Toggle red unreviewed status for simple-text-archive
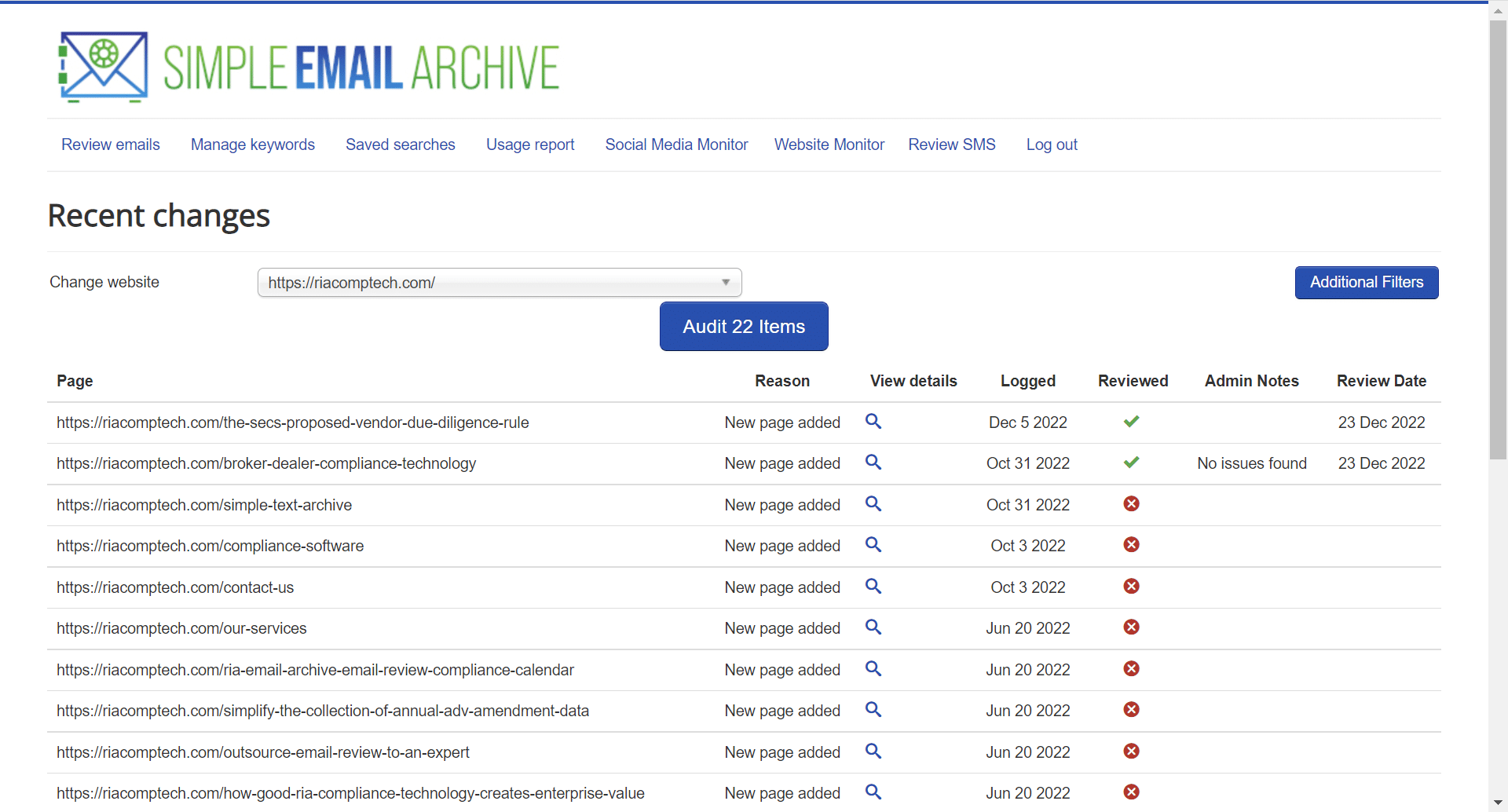Image resolution: width=1508 pixels, height=812 pixels. pyautogui.click(x=1131, y=504)
